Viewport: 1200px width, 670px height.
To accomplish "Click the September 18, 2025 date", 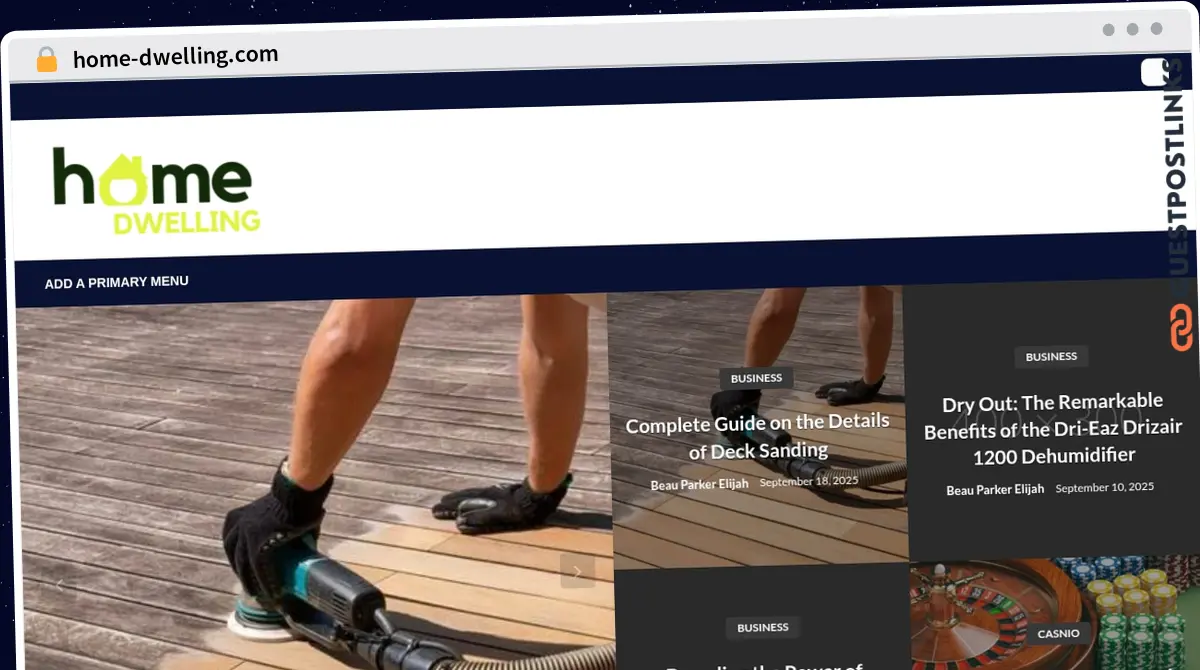I will point(809,481).
